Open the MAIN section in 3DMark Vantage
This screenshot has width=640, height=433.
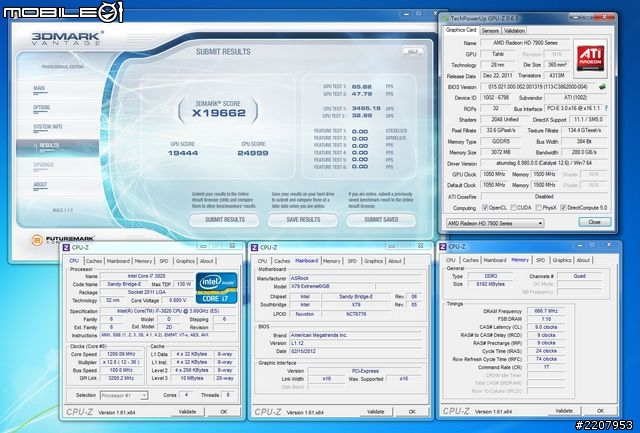pos(39,89)
